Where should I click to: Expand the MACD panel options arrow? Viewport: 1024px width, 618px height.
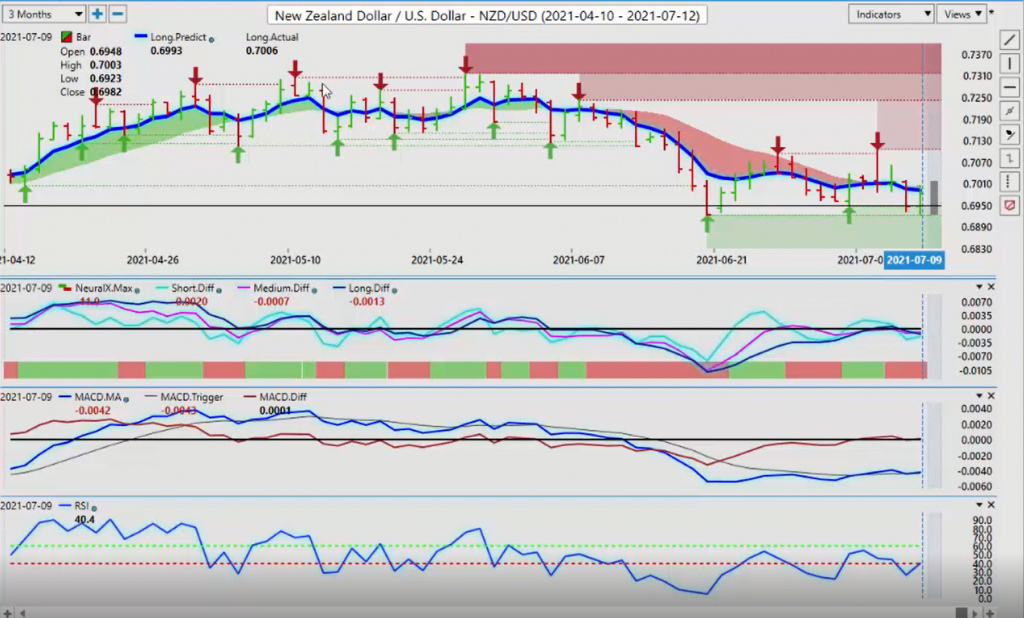click(979, 396)
